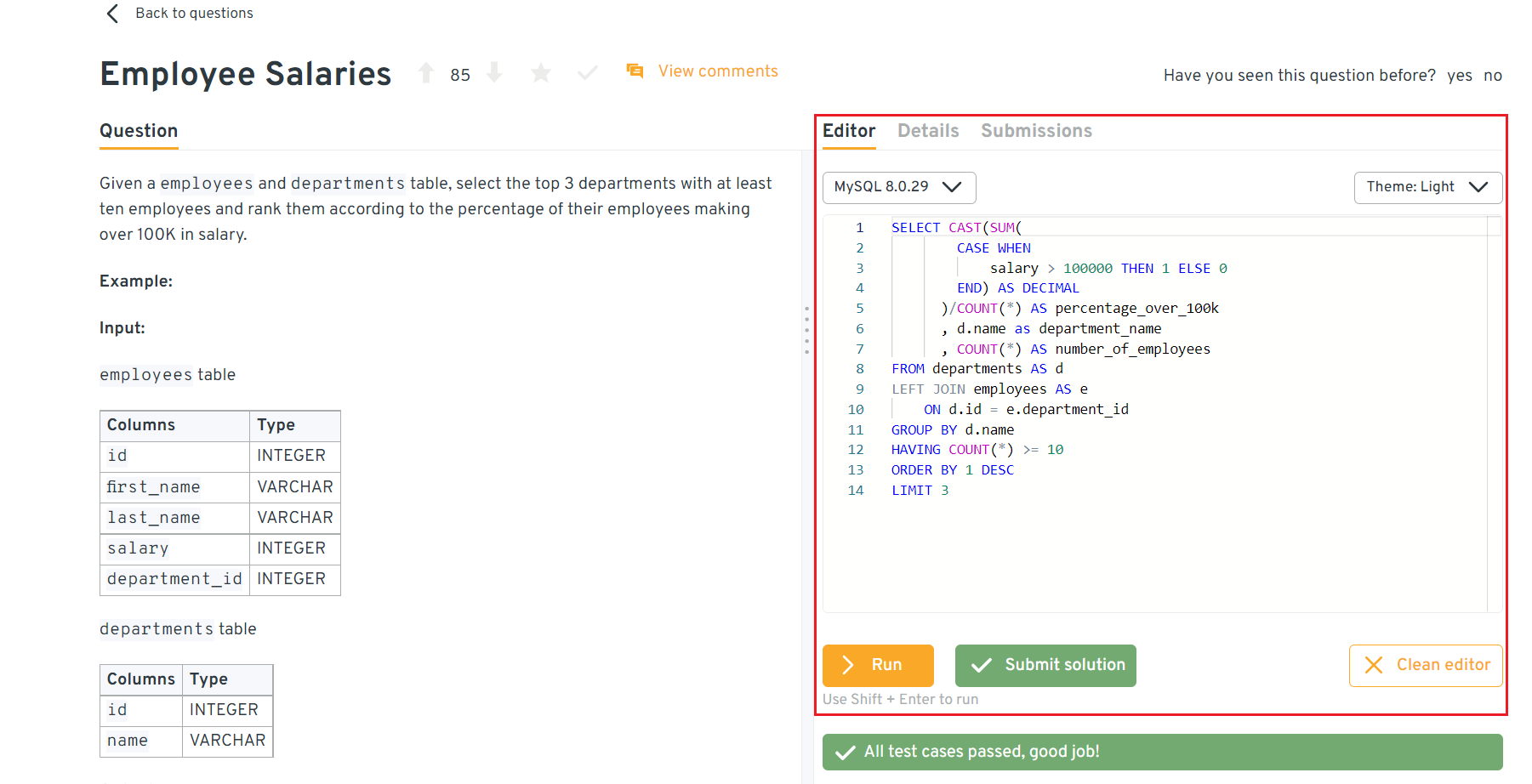Expand the database selector chevron
The image size is (1532, 784).
click(x=953, y=187)
